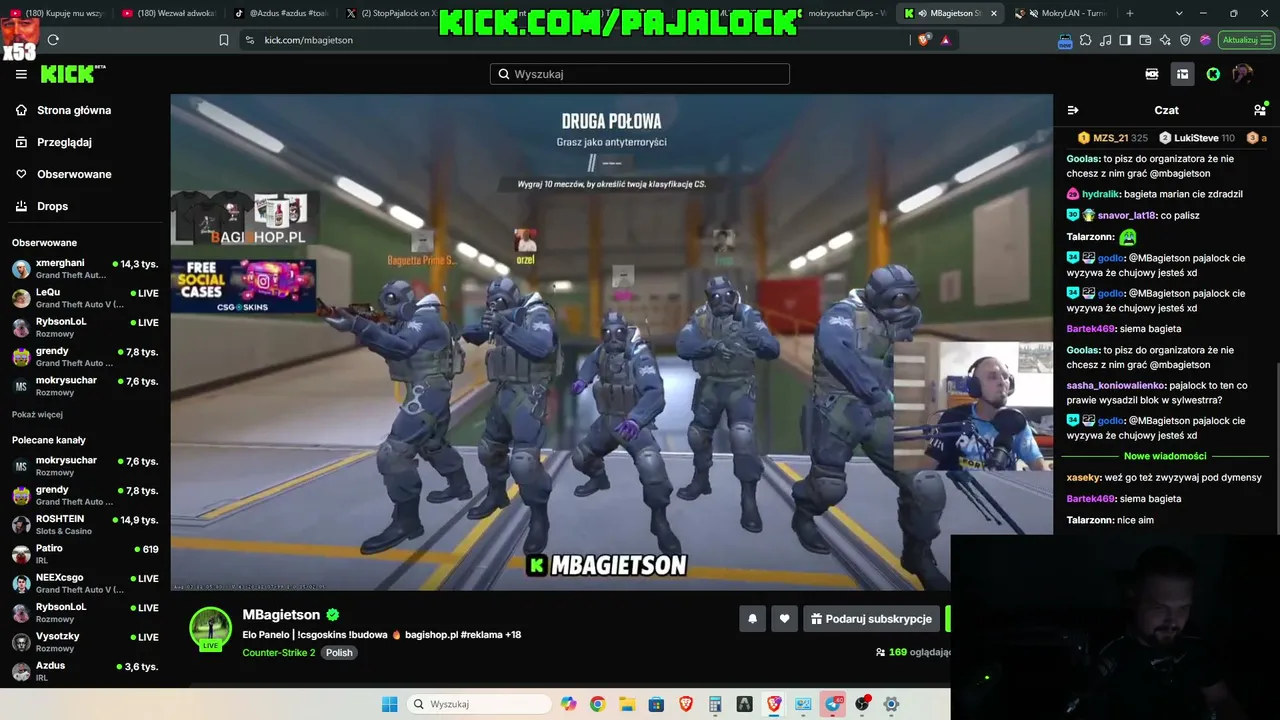Open Settings gear from taskbar
The height and width of the screenshot is (720, 1280).
tap(891, 704)
